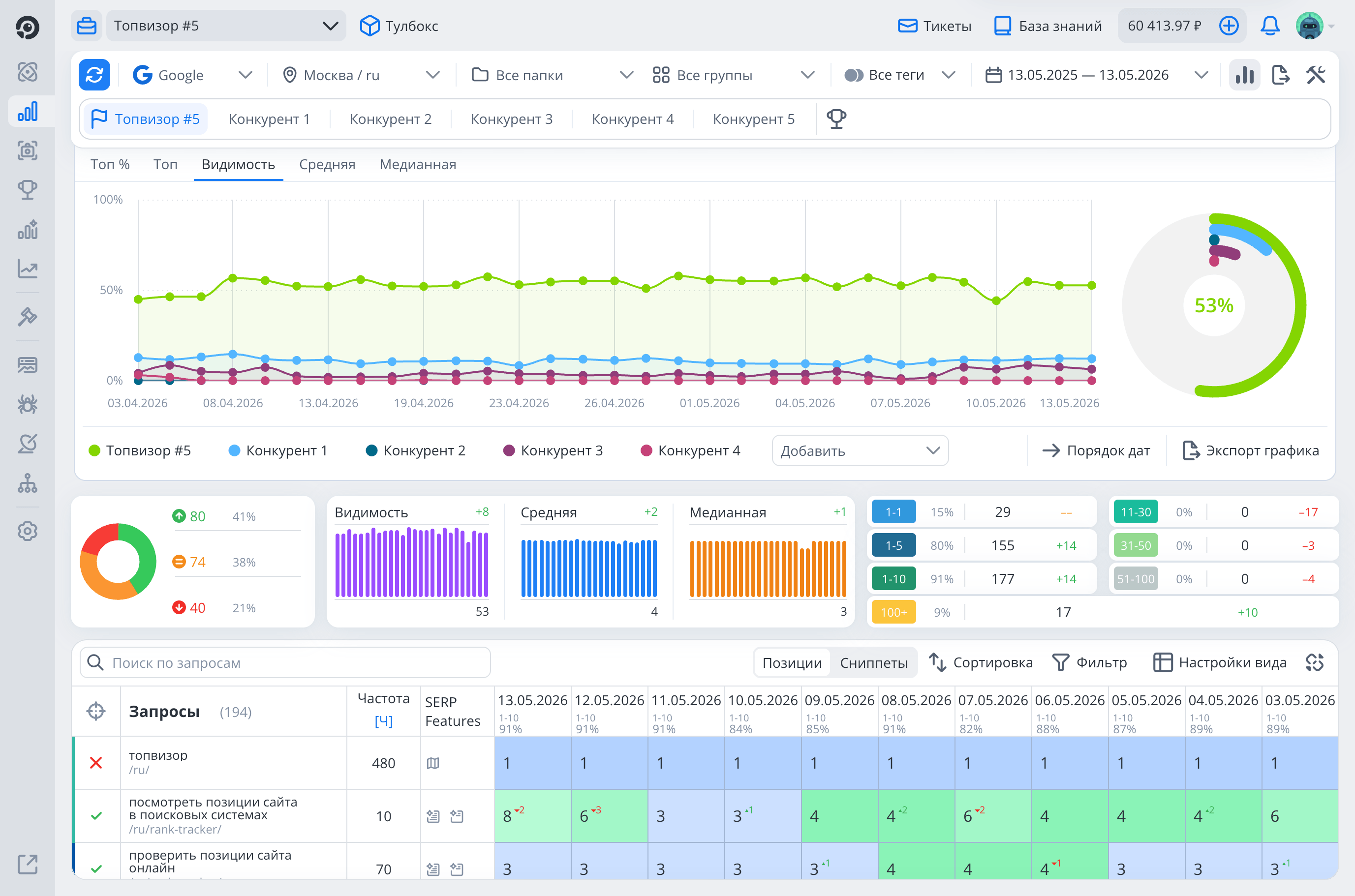The image size is (1355, 896).
Task: Switch to the Средняя chart tab
Action: [327, 165]
